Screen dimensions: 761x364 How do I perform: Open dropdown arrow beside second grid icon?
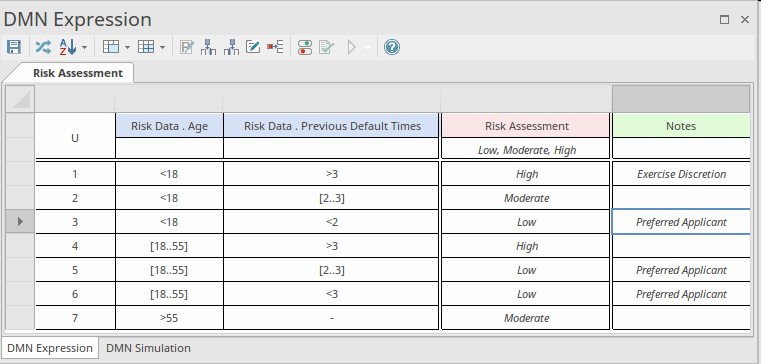(162, 47)
